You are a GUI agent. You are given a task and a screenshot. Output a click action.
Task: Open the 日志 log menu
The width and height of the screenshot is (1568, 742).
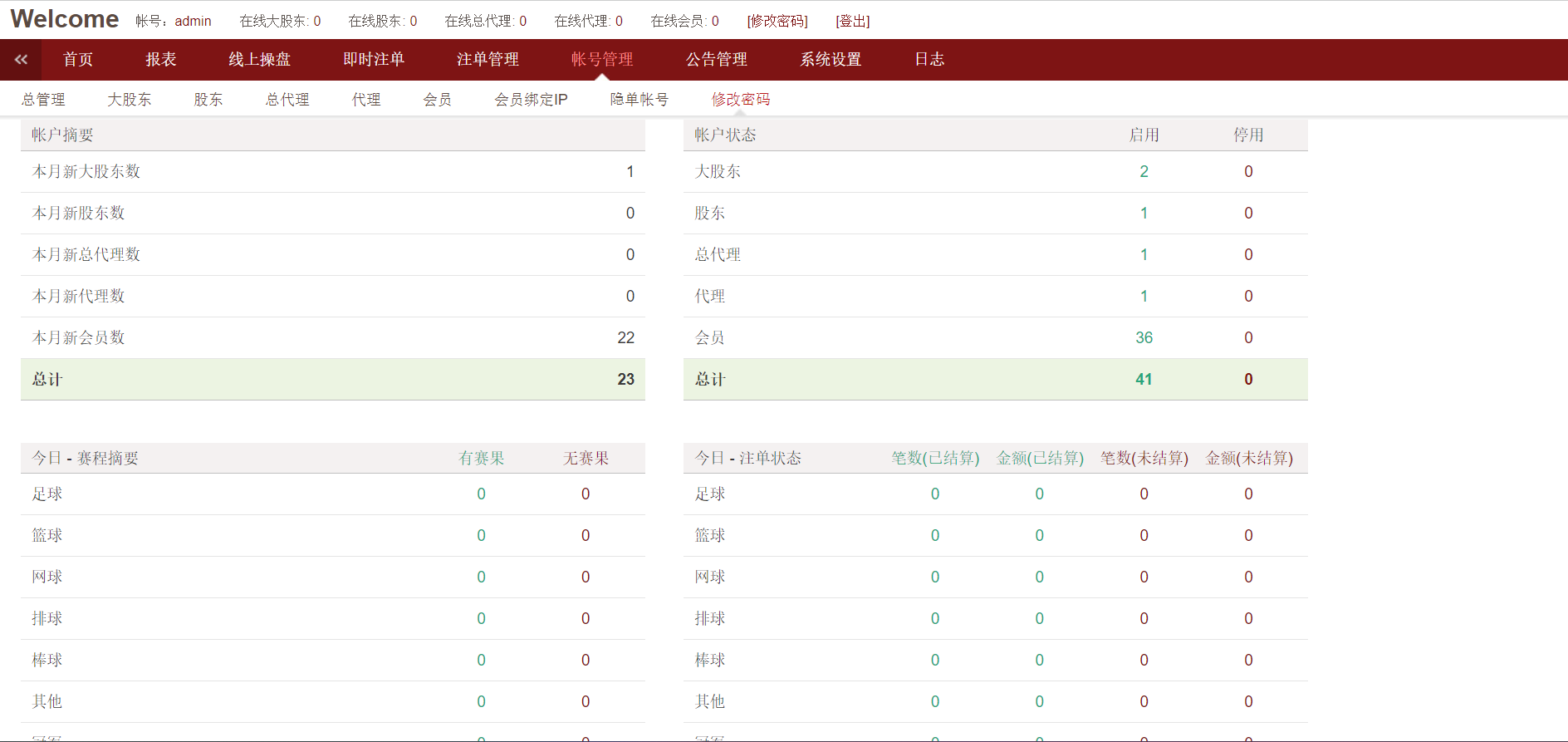[929, 60]
